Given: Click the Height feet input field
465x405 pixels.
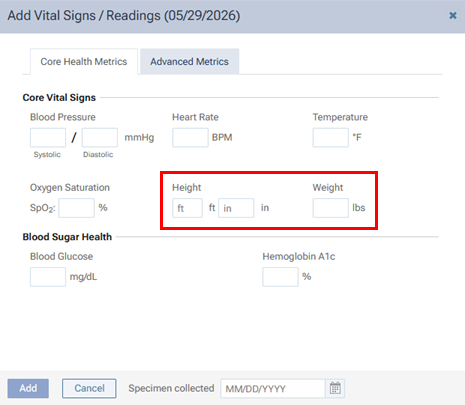Looking at the screenshot, I should pyautogui.click(x=187, y=208).
